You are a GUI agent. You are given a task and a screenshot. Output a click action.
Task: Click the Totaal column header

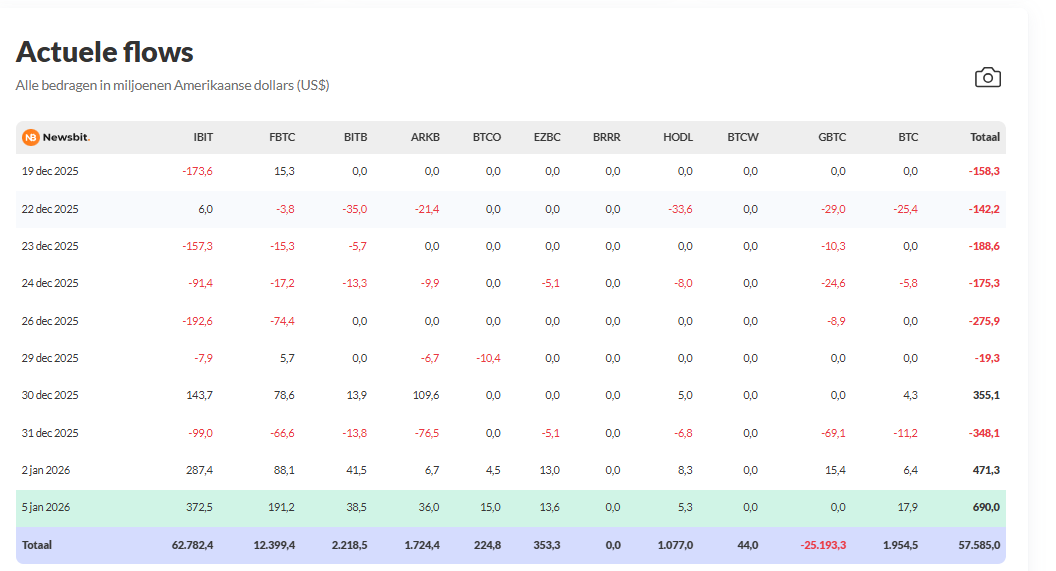click(x=984, y=137)
